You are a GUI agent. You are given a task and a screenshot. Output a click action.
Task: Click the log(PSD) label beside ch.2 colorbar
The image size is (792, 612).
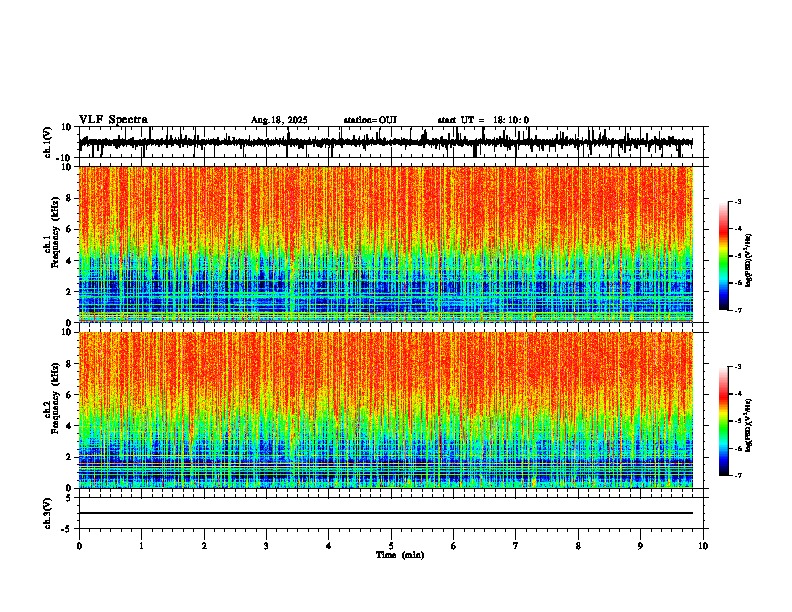[x=749, y=425]
